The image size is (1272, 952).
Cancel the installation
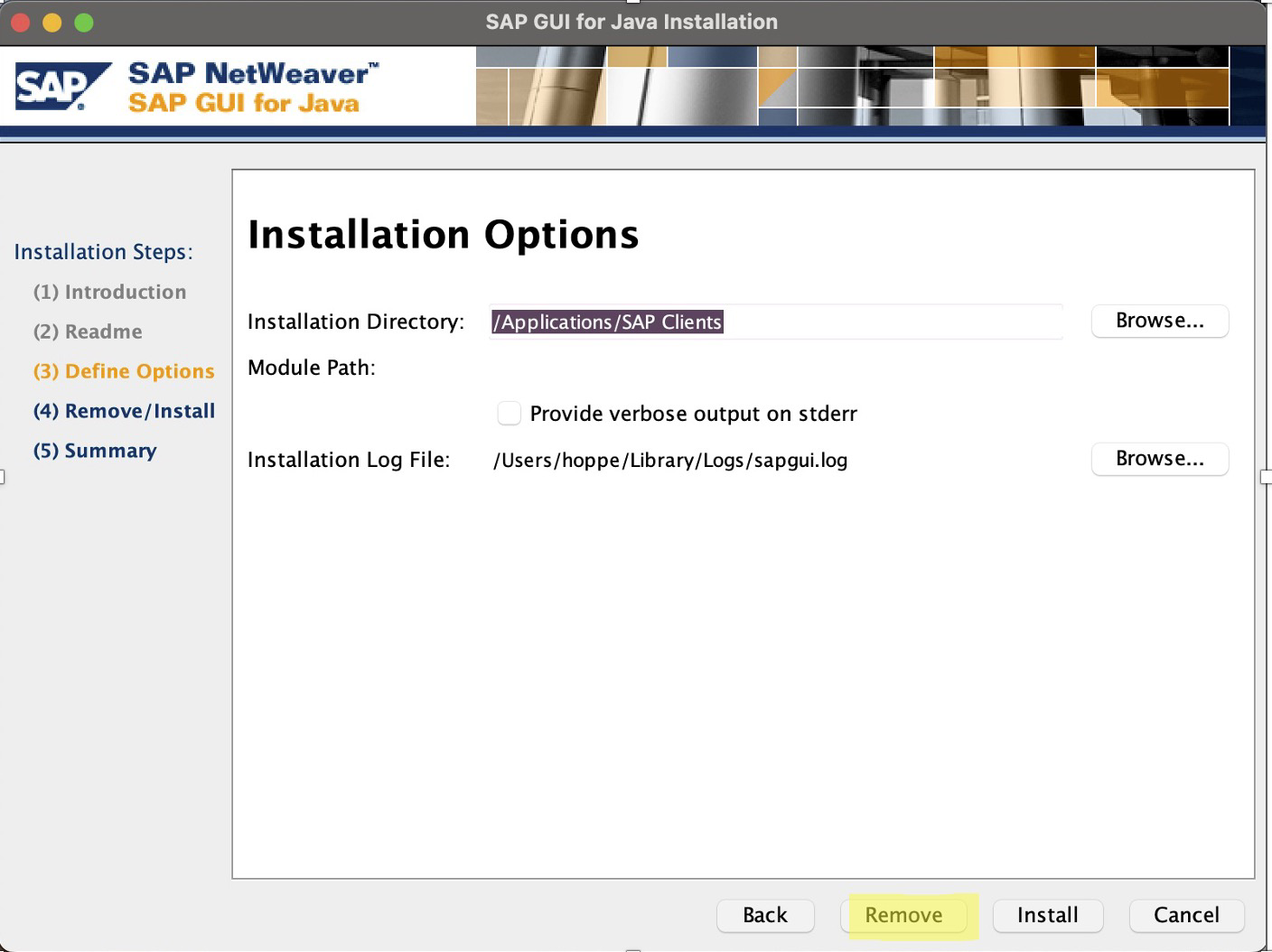click(x=1186, y=915)
